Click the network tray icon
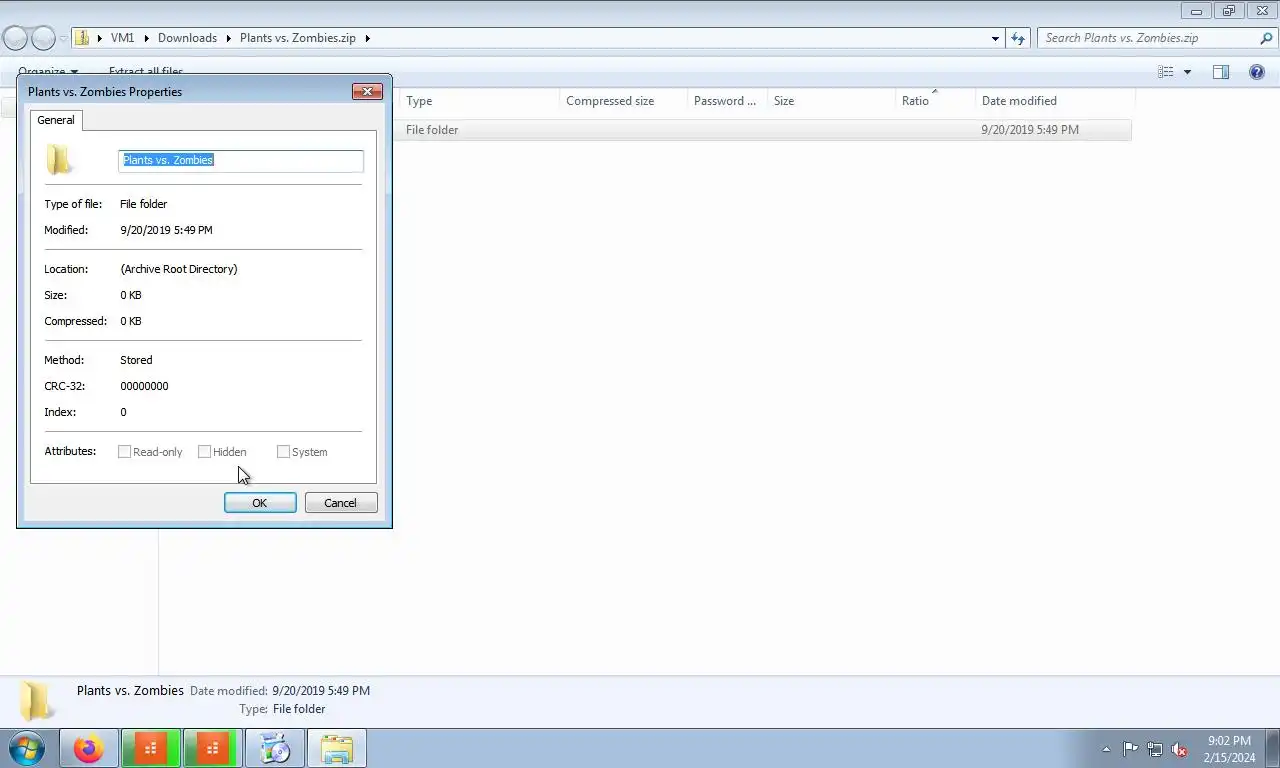The width and height of the screenshot is (1280, 768). pyautogui.click(x=1155, y=749)
